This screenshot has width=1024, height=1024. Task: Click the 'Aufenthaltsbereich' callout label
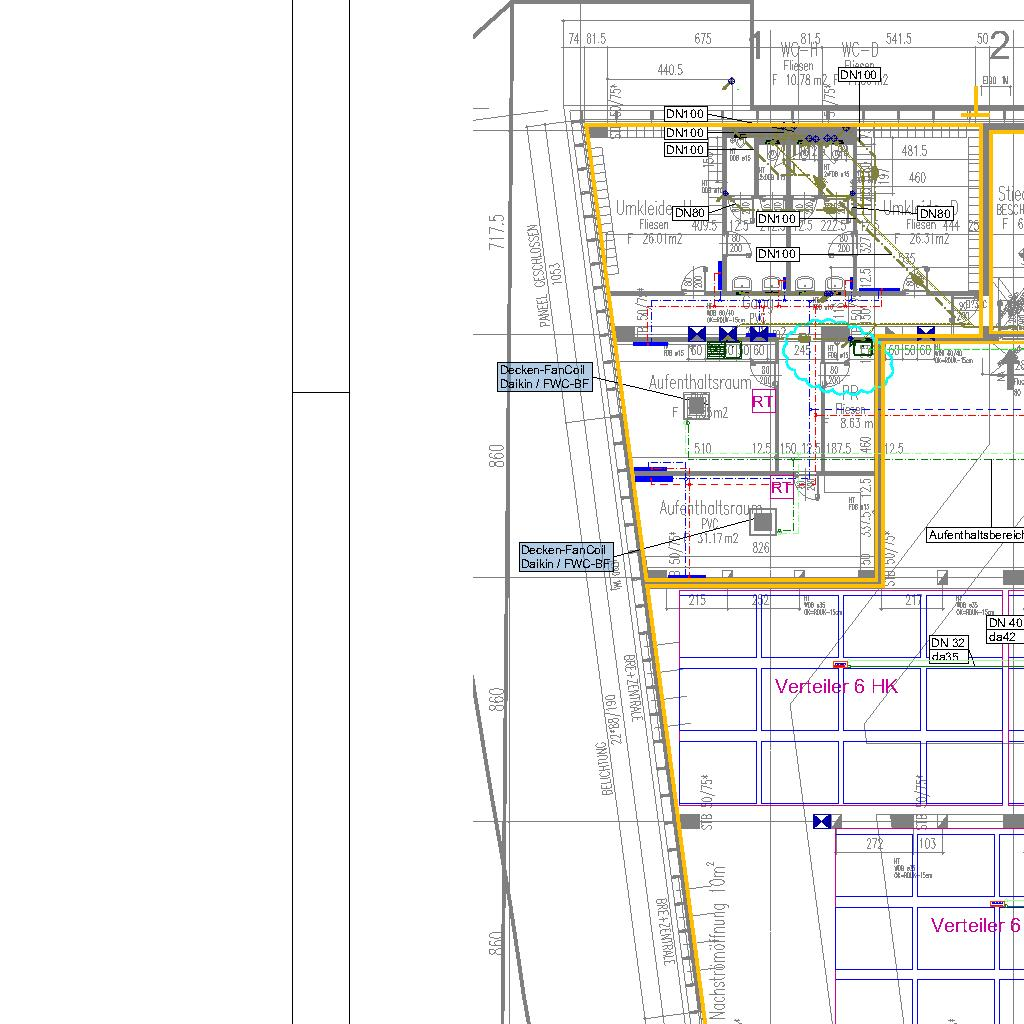(x=976, y=535)
